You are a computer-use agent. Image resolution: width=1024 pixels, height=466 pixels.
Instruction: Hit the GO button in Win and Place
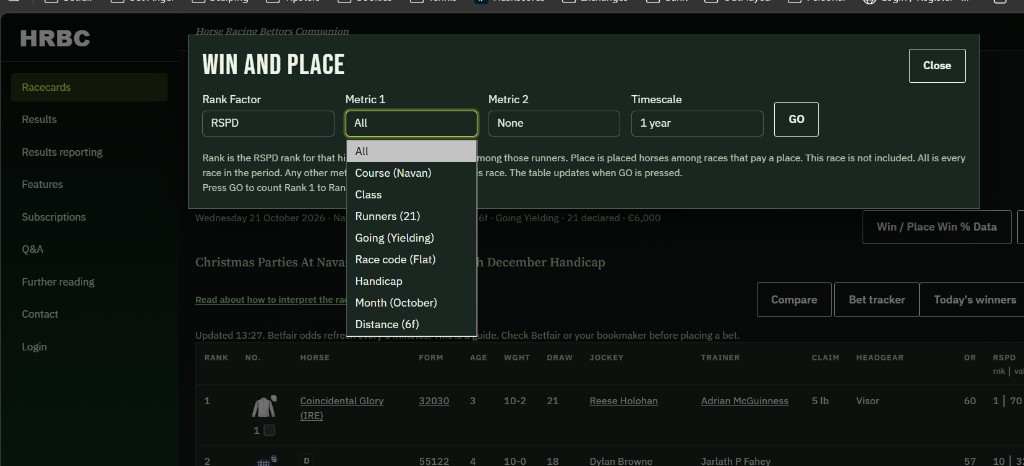point(796,119)
